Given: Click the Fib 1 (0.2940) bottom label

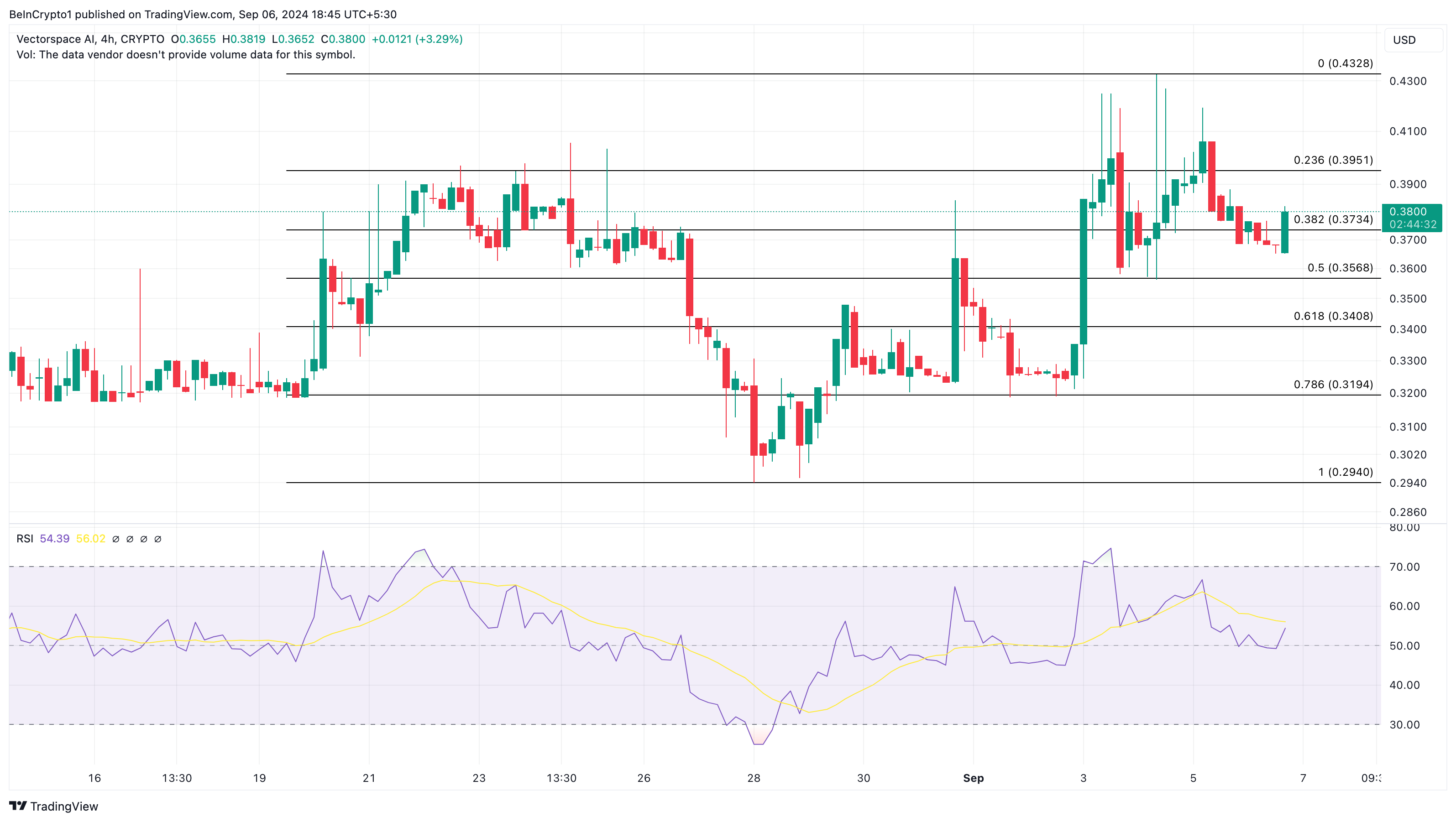Looking at the screenshot, I should [1345, 472].
